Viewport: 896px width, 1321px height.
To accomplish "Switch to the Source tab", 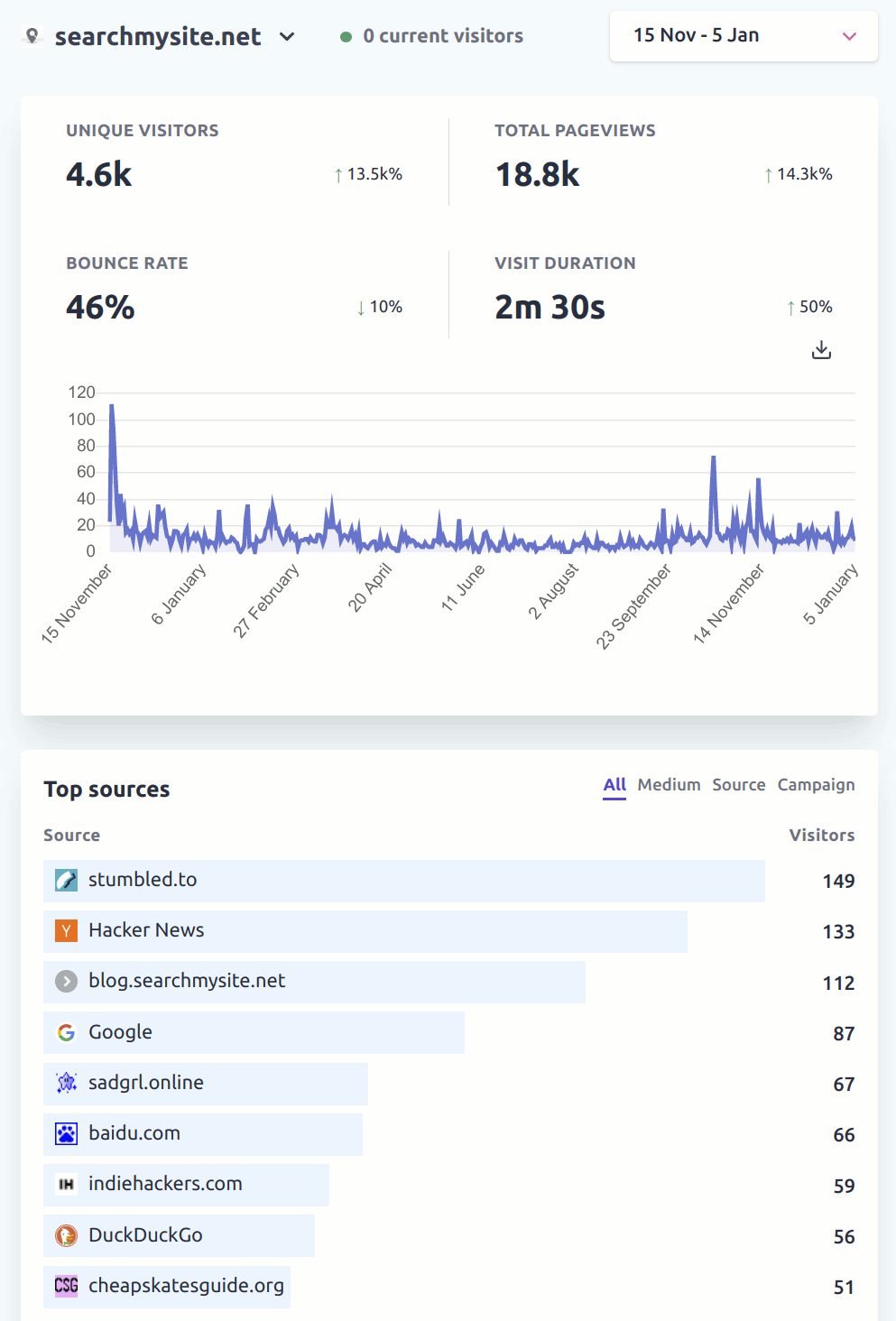I will [x=738, y=785].
